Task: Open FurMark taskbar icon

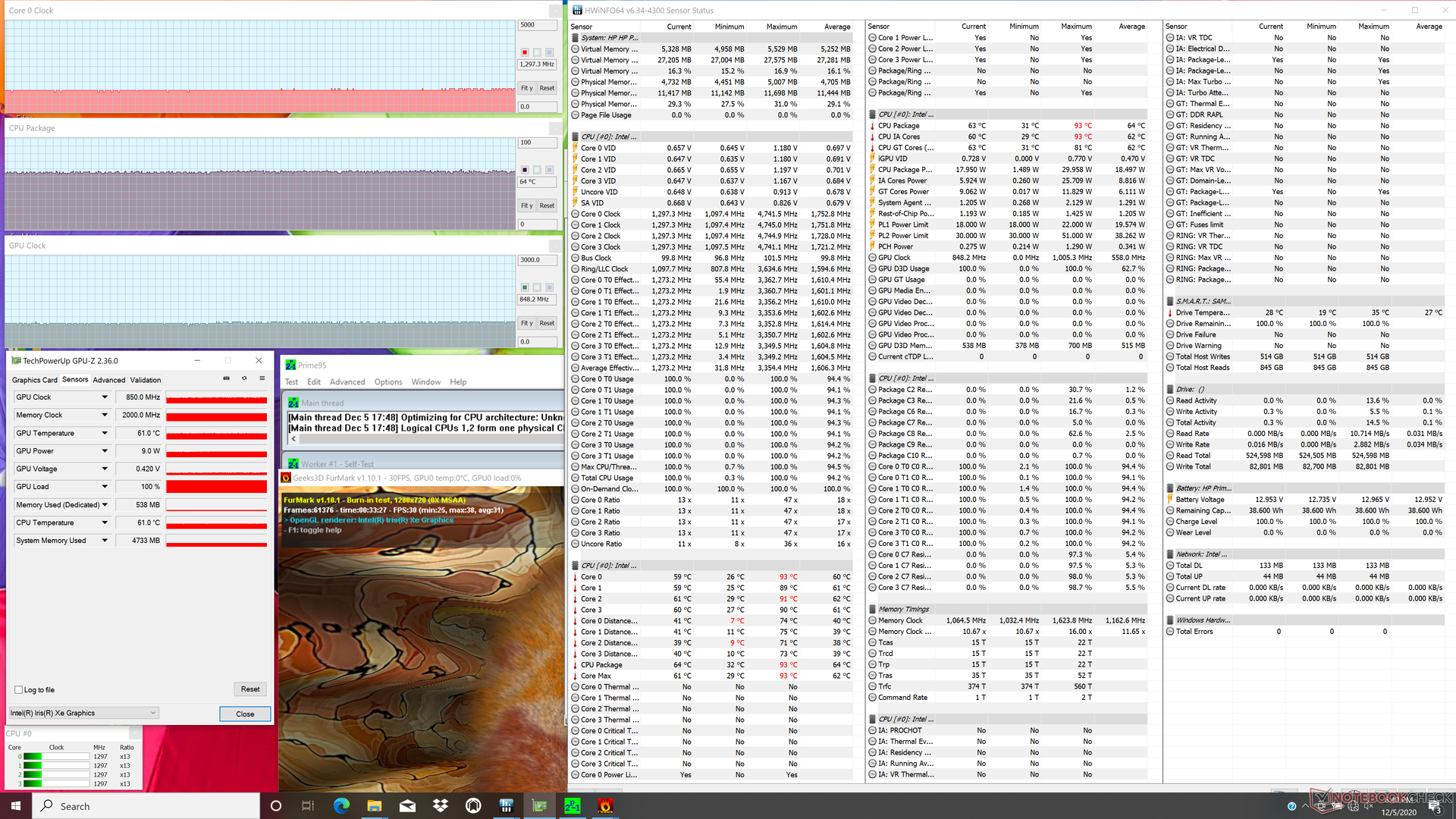Action: tap(605, 805)
